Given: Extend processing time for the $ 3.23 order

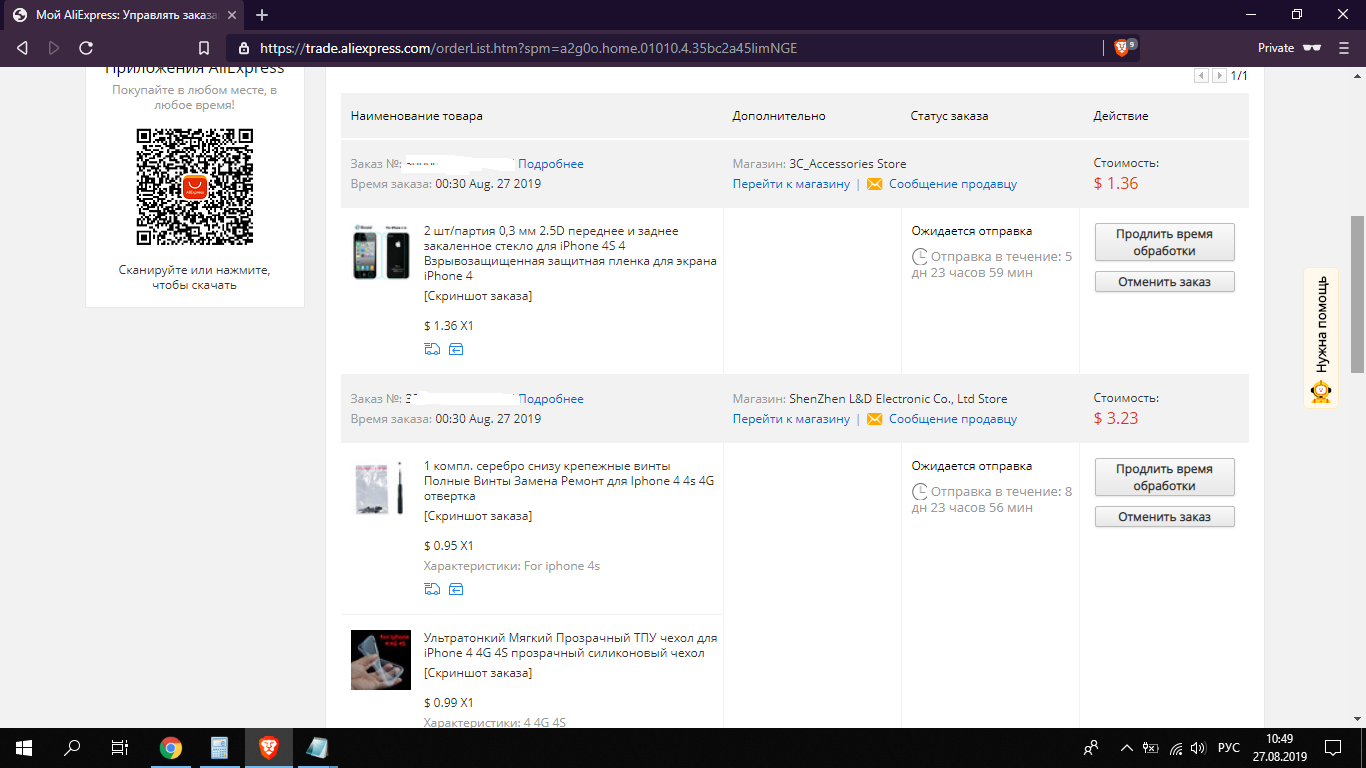Looking at the screenshot, I should (x=1165, y=477).
